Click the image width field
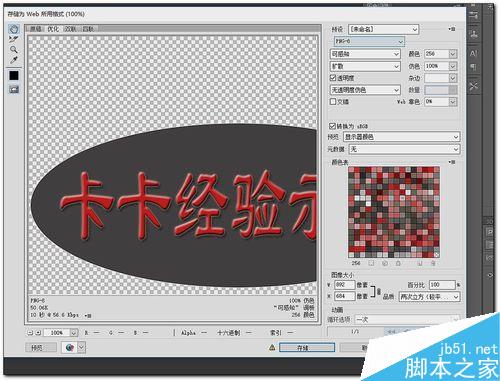This screenshot has height=381, width=500. point(345,285)
